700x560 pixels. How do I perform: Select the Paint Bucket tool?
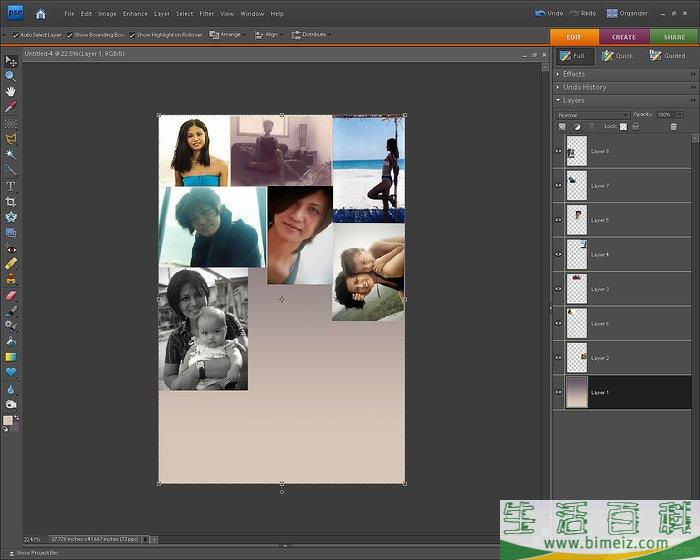point(11,342)
